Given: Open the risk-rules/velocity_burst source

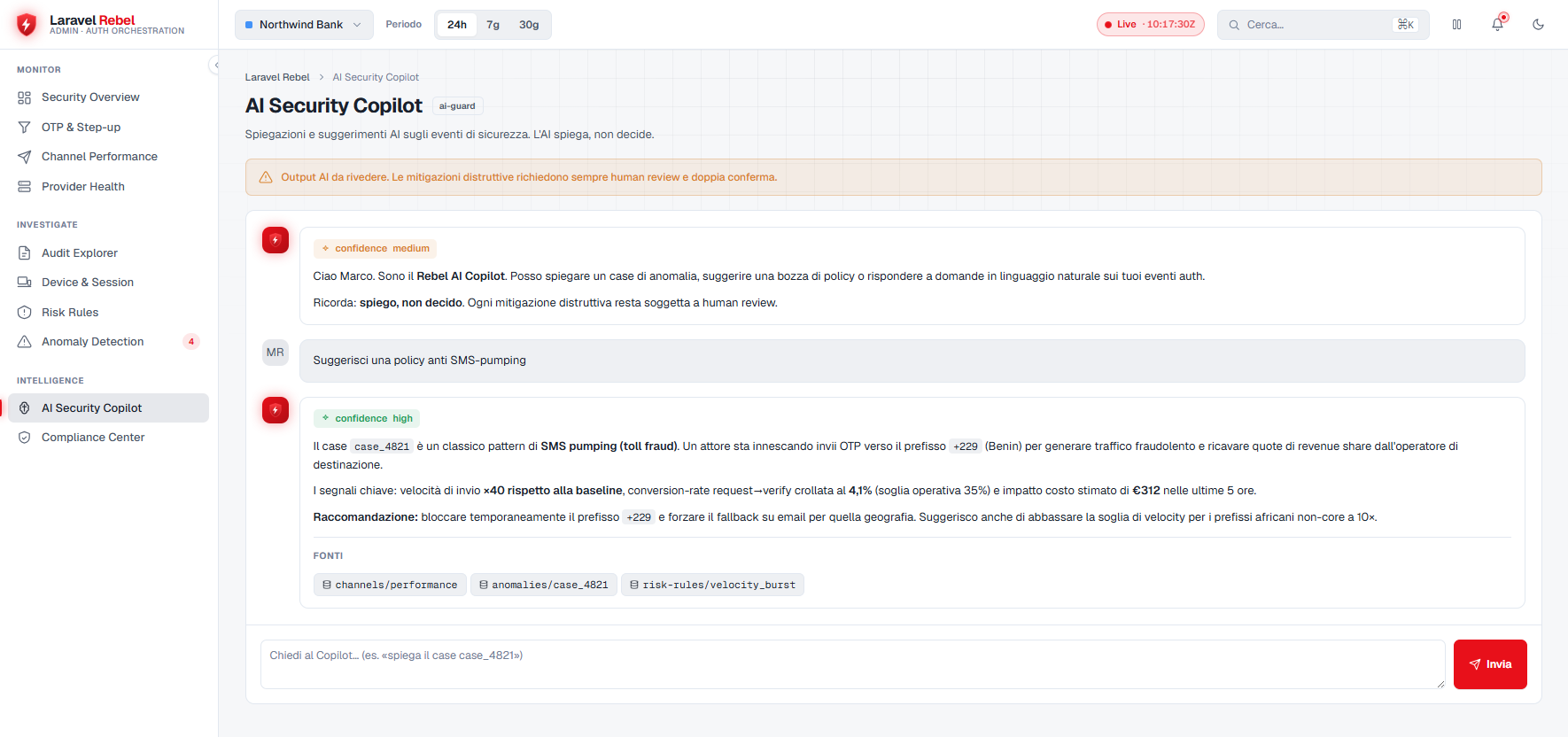Looking at the screenshot, I should (x=712, y=586).
